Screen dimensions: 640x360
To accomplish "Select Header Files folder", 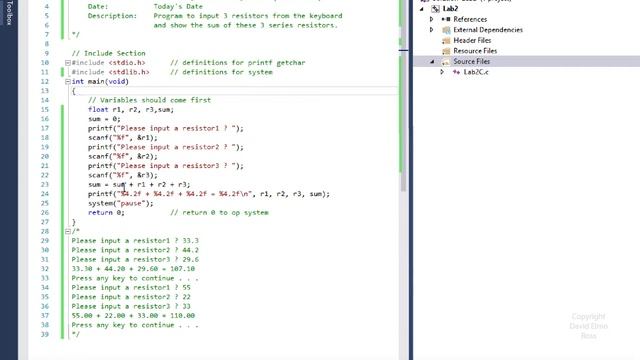I will [x=472, y=40].
